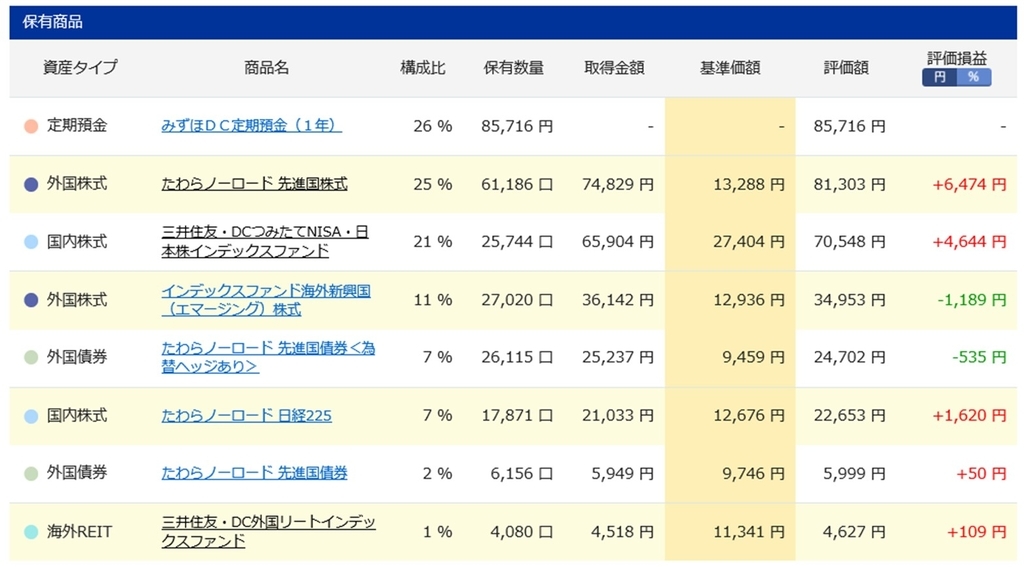The image size is (1024, 567).
Task: Open 三井住友・DCつみたてNISA・日本株インデックスファンド link
Action: pyautogui.click(x=265, y=241)
